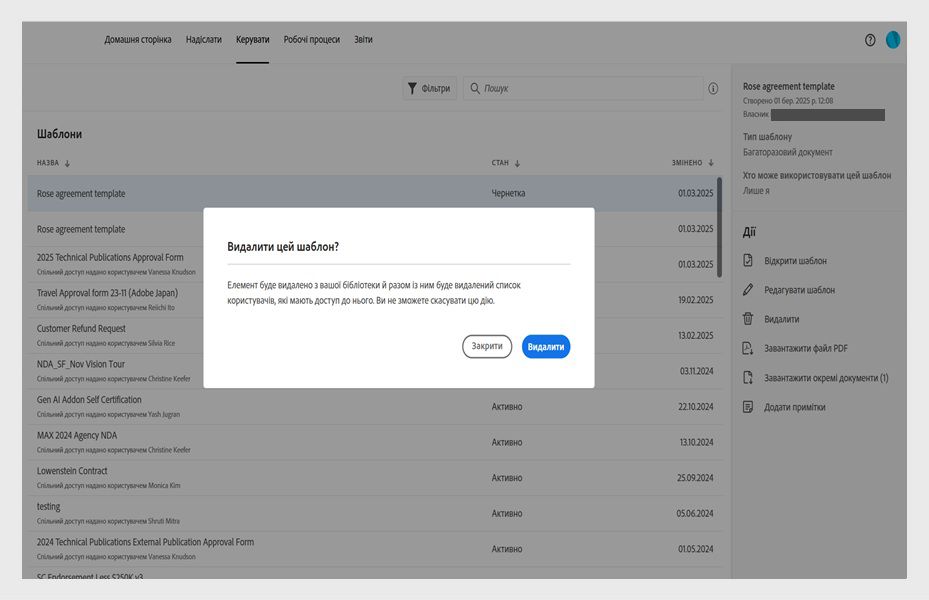Choose Редагувати шаблон action
Screen dimensions: 929x600
click(799, 290)
